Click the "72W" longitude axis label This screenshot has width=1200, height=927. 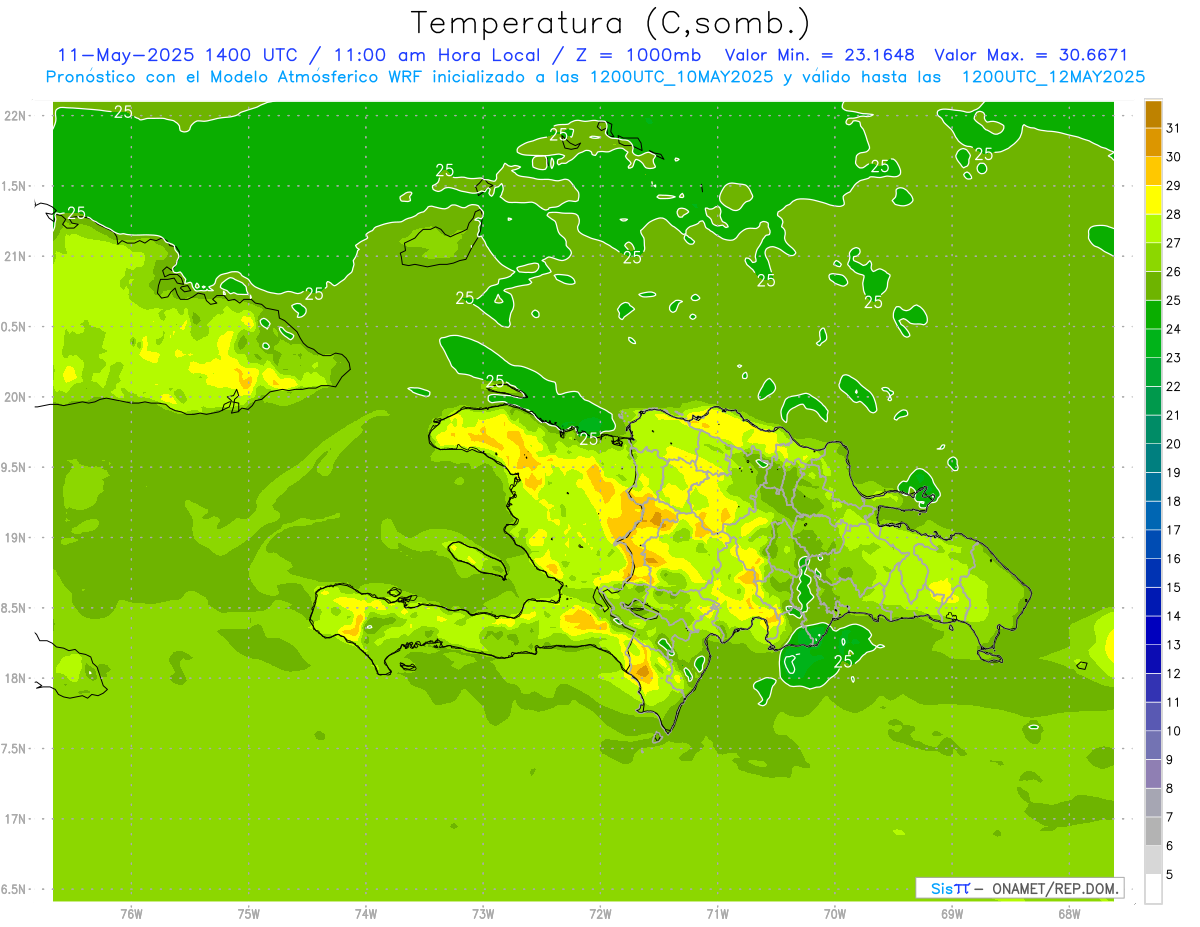coord(600,915)
